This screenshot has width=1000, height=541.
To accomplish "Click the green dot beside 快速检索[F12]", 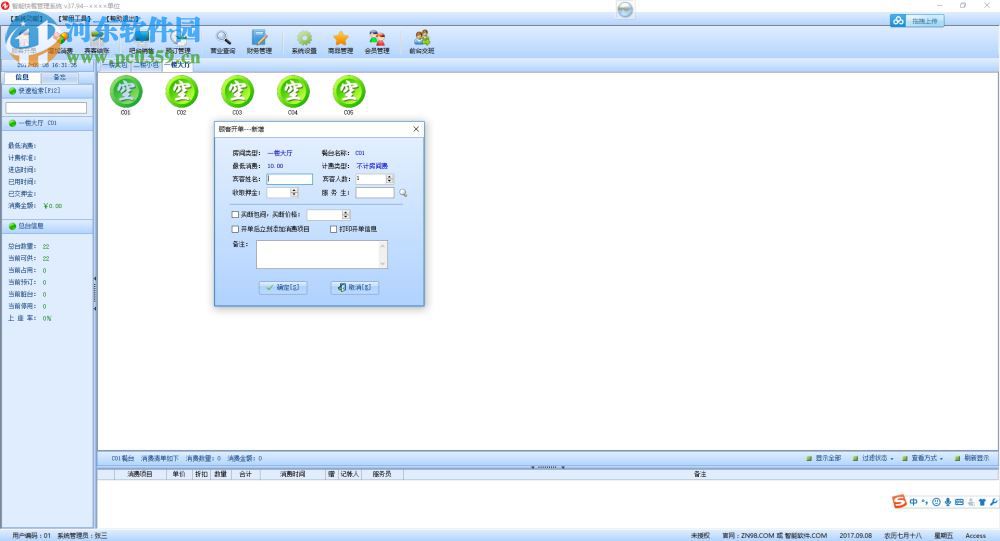I will [x=12, y=91].
